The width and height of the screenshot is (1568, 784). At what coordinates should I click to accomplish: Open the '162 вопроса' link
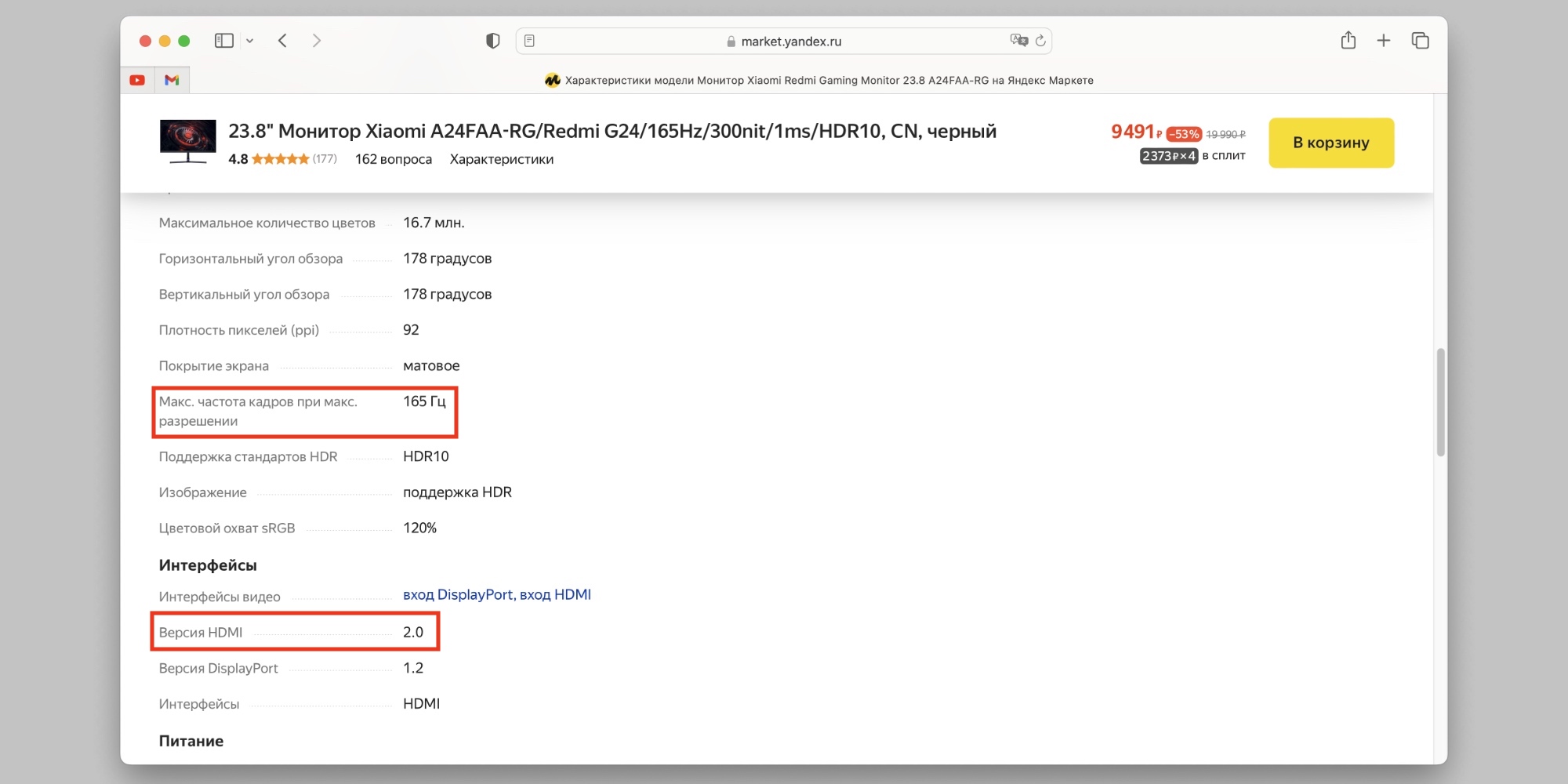pyautogui.click(x=394, y=159)
